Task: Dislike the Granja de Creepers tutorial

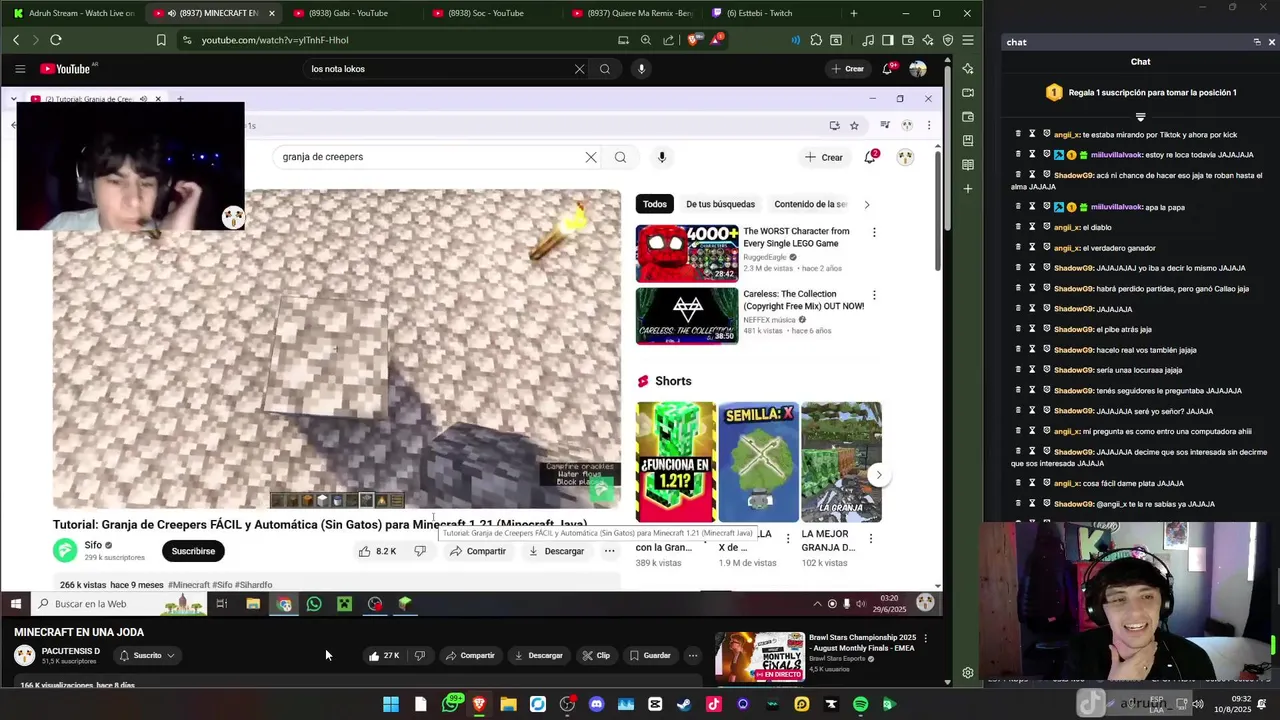Action: [420, 551]
